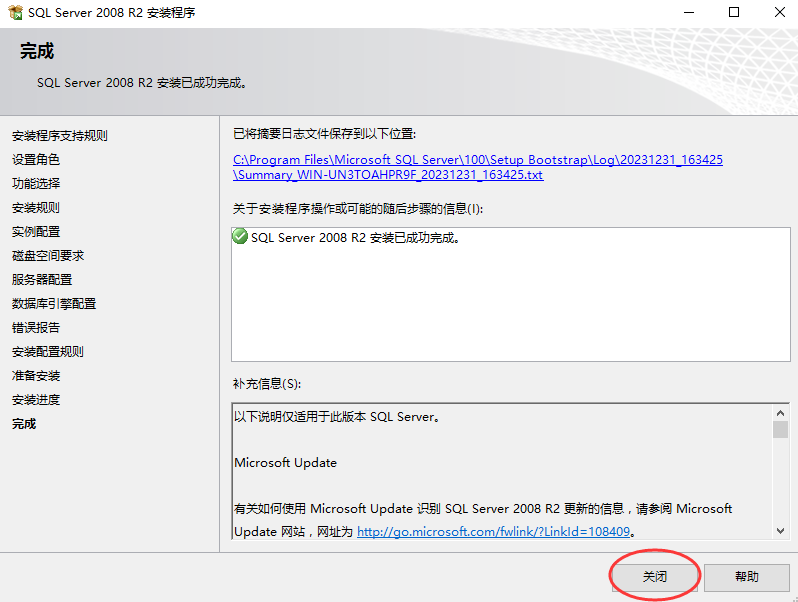Select the 数据库引擎配置 step
798x602 pixels.
(x=54, y=304)
